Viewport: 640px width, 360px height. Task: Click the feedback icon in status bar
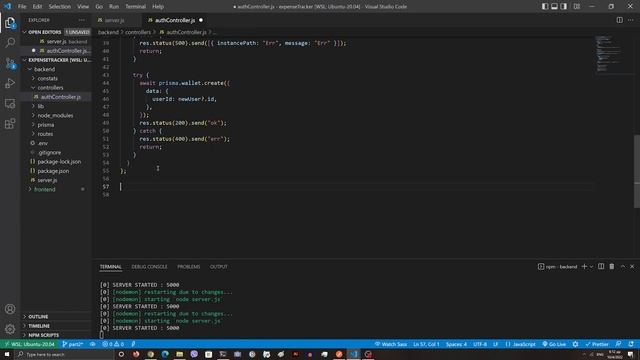[619, 344]
